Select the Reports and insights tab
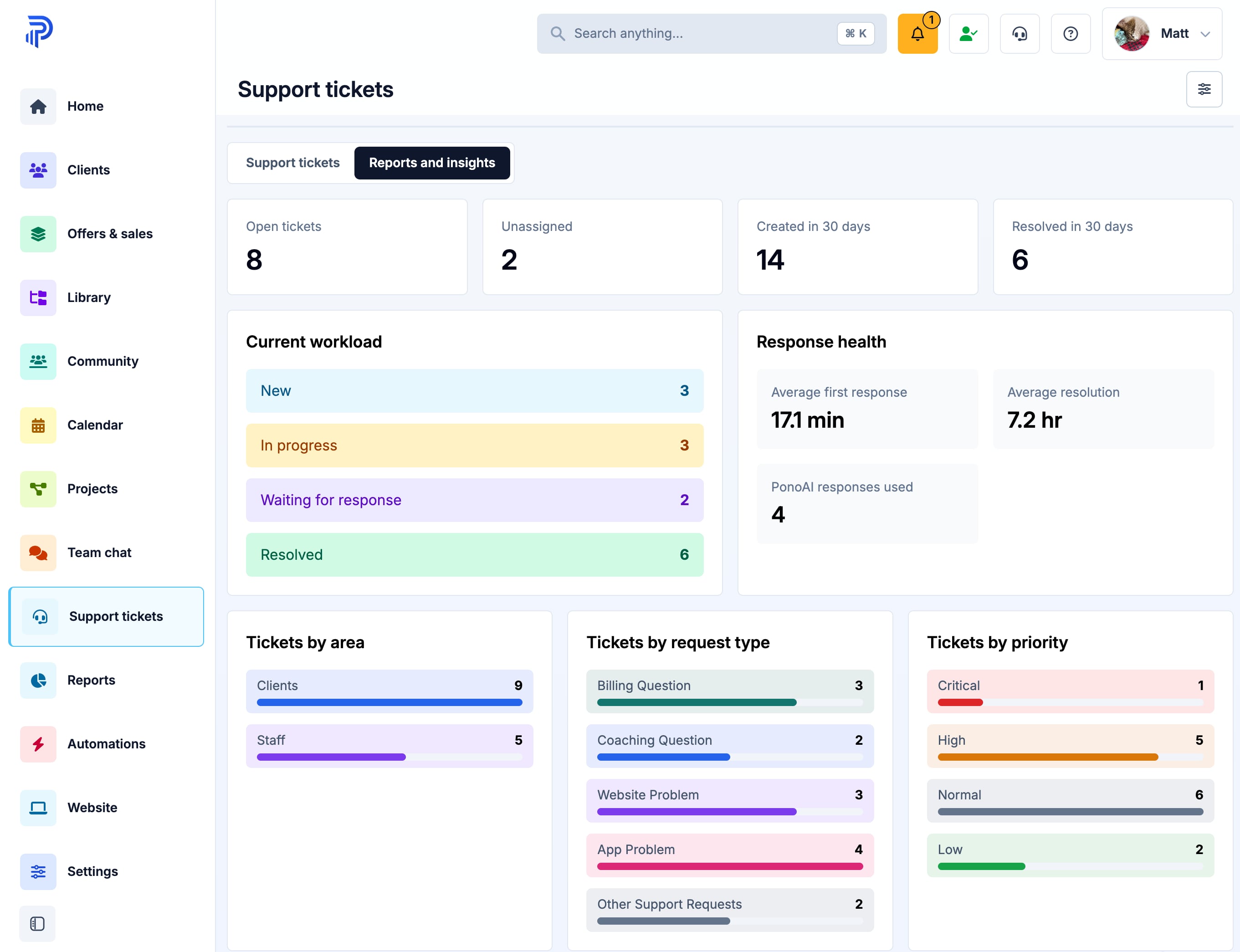The image size is (1240, 952). pyautogui.click(x=432, y=163)
